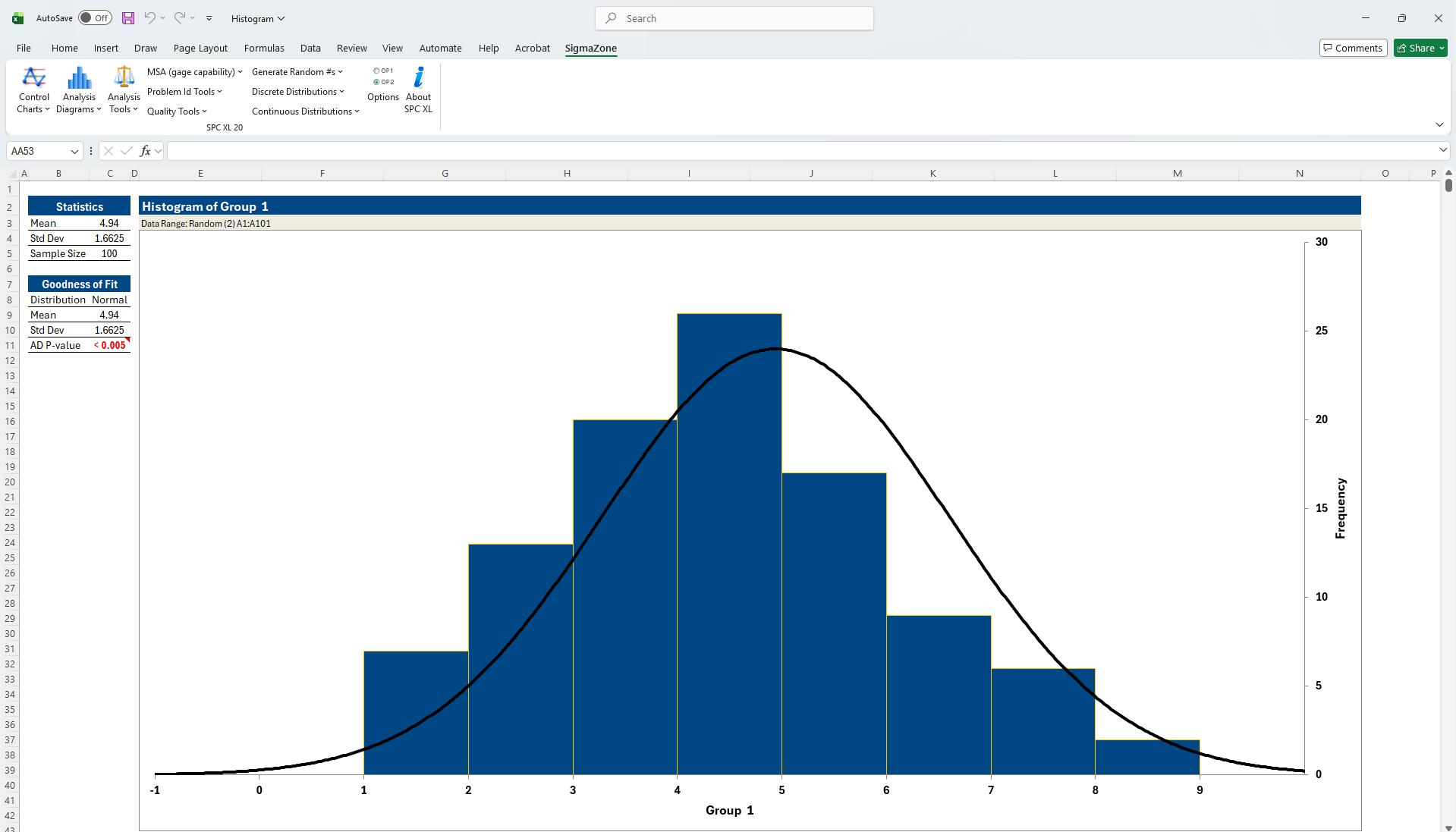1456x832 pixels.
Task: Redo the last action
Action: tap(179, 18)
